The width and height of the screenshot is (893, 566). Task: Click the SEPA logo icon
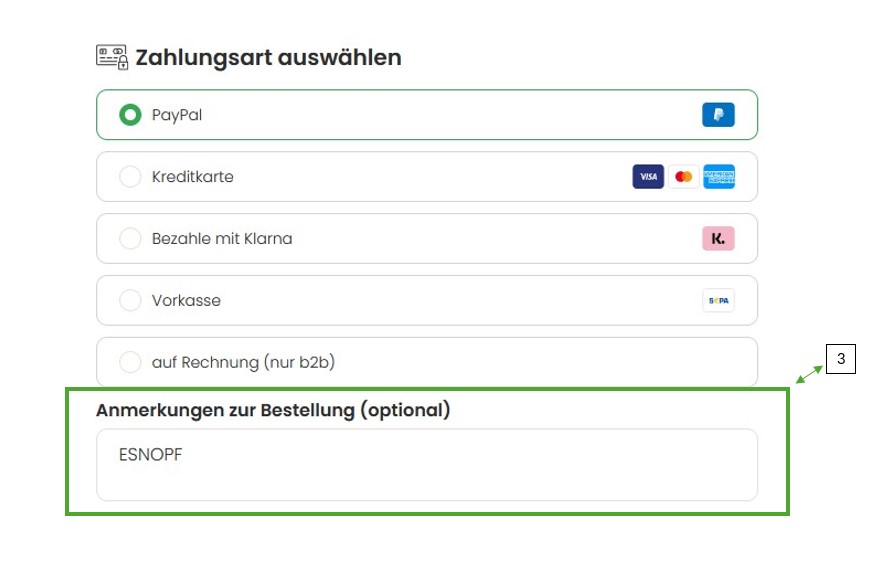(718, 301)
